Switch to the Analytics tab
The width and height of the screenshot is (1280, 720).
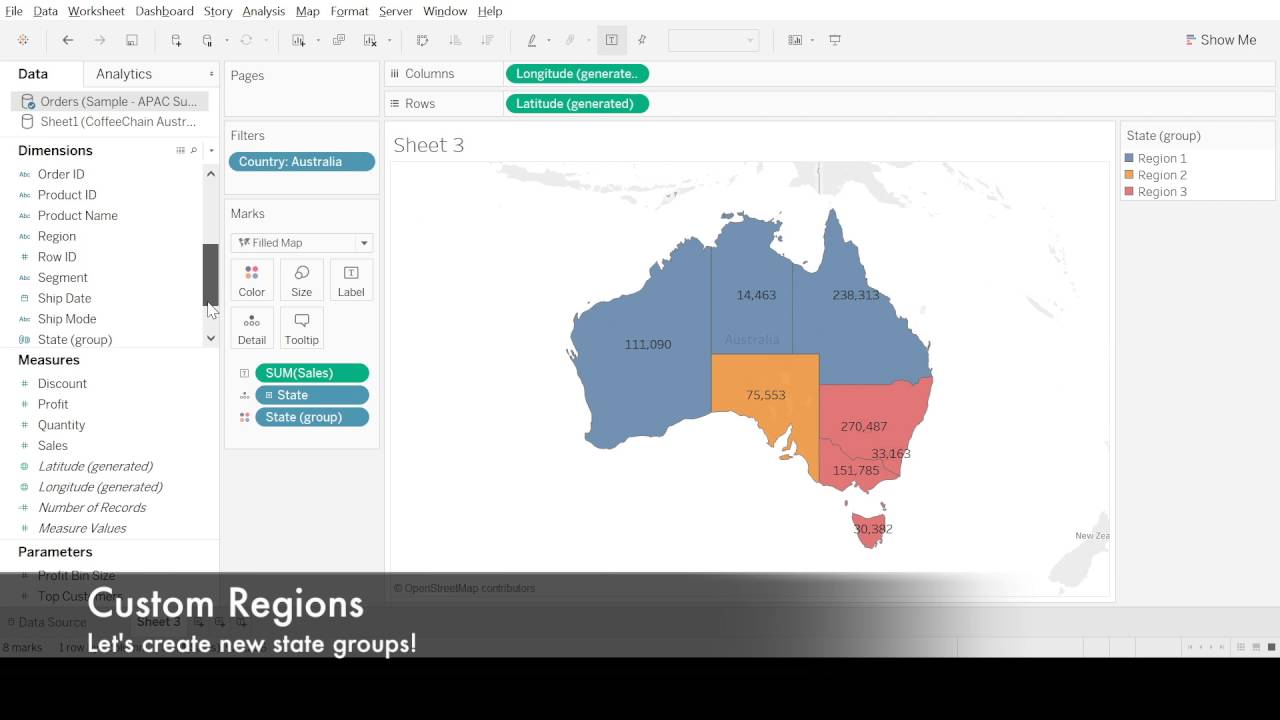(x=124, y=74)
